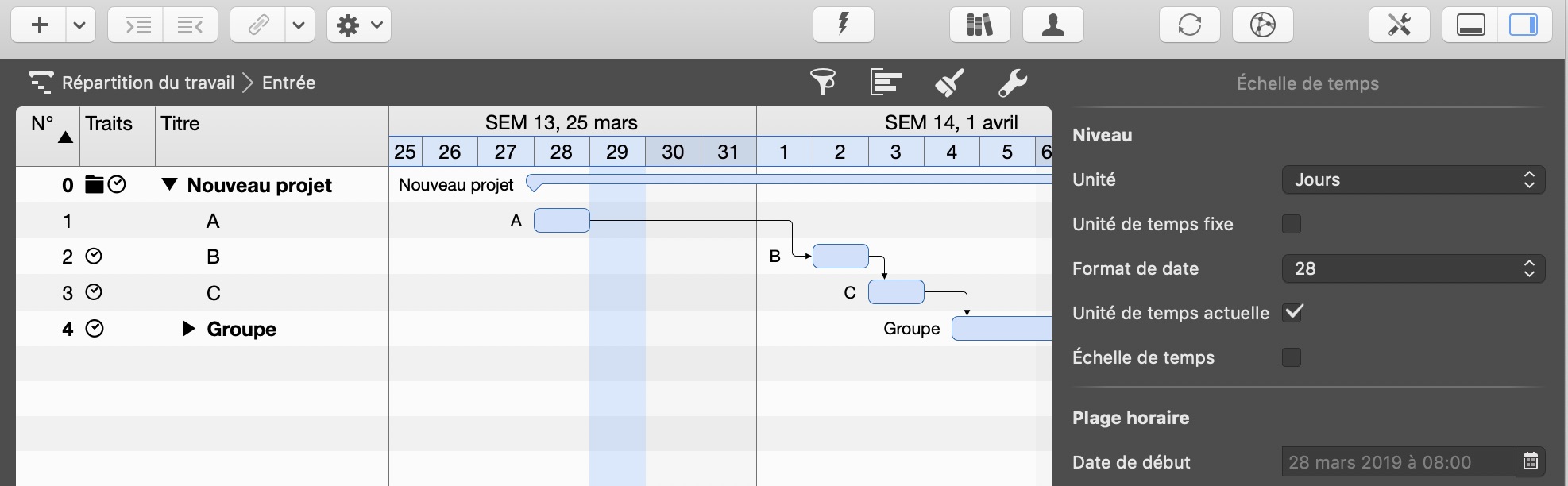Image resolution: width=1568 pixels, height=486 pixels.
Task: Click the Répartition du travail breadcrumb
Action: pos(148,83)
